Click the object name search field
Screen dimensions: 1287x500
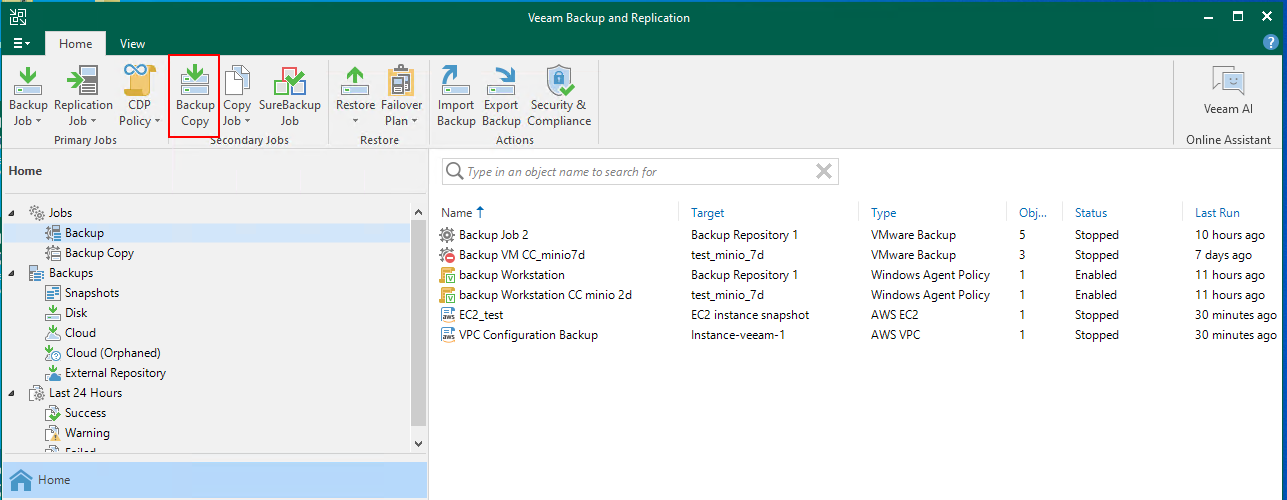[630, 172]
